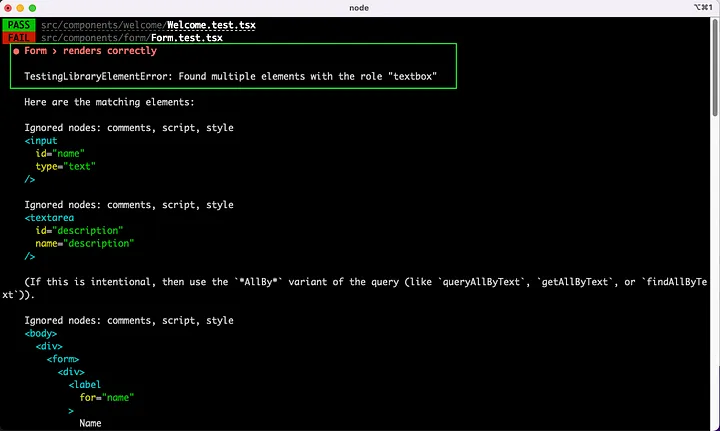Click the '<form>' tag line
This screenshot has width=720, height=431.
coord(63,359)
